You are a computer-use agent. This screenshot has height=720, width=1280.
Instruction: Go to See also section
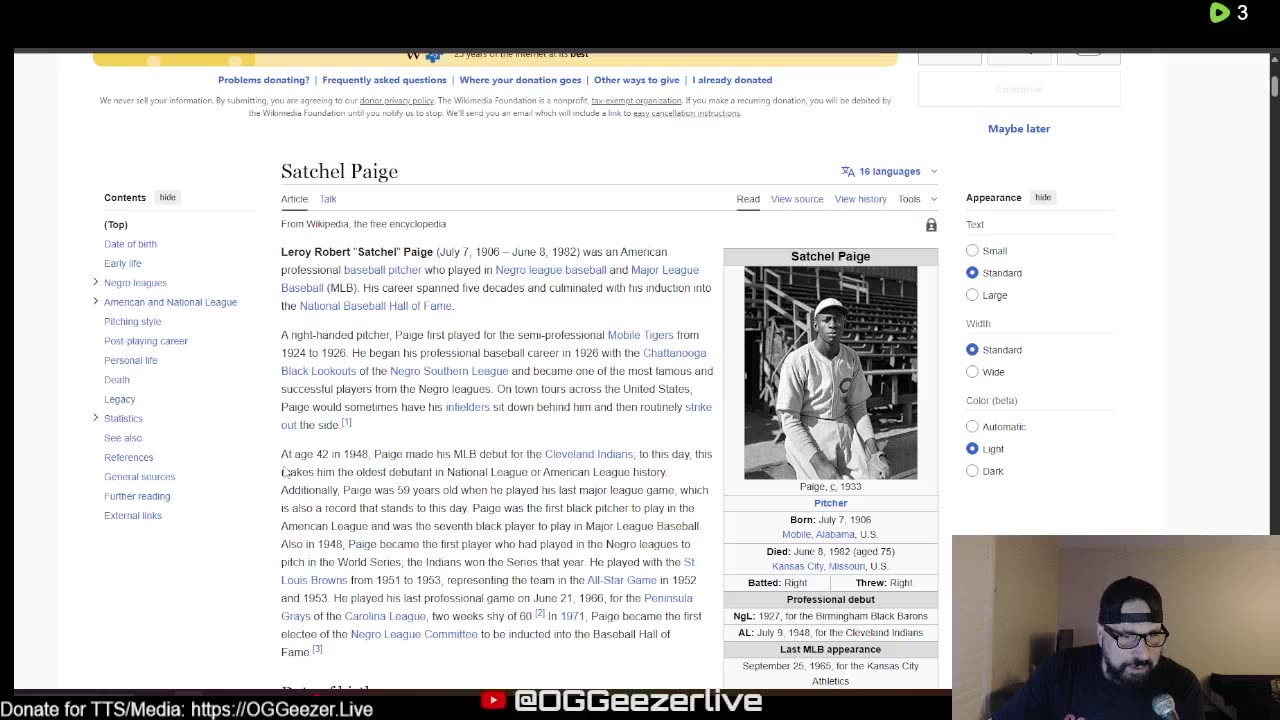pos(123,438)
